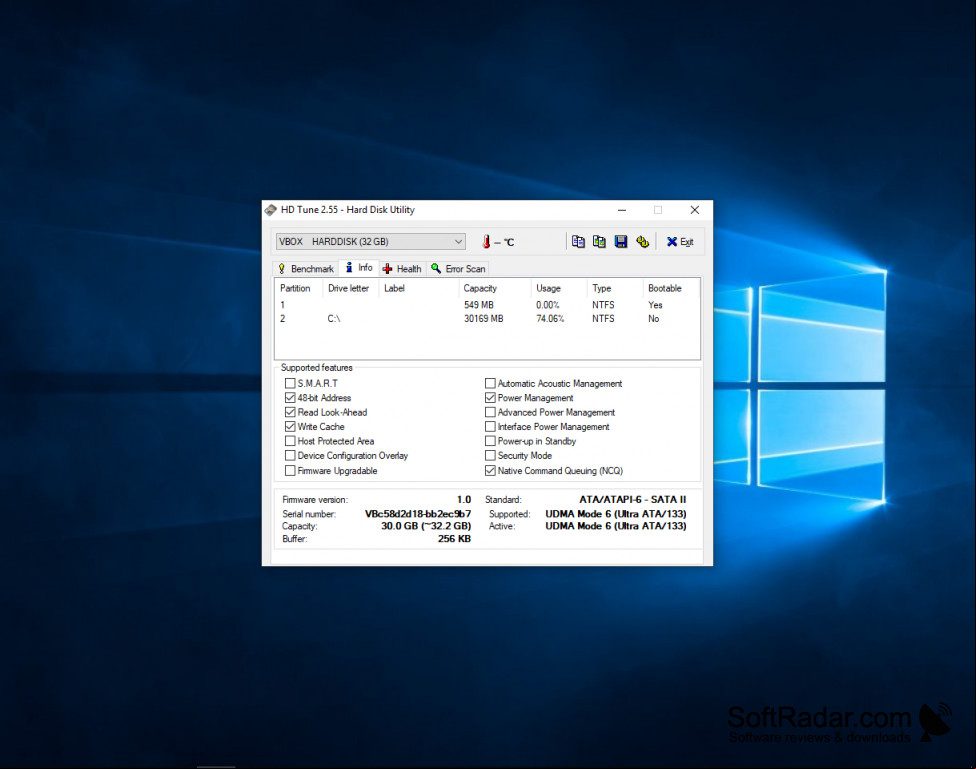Open the Health tab
The width and height of the screenshot is (976, 769).
402,269
